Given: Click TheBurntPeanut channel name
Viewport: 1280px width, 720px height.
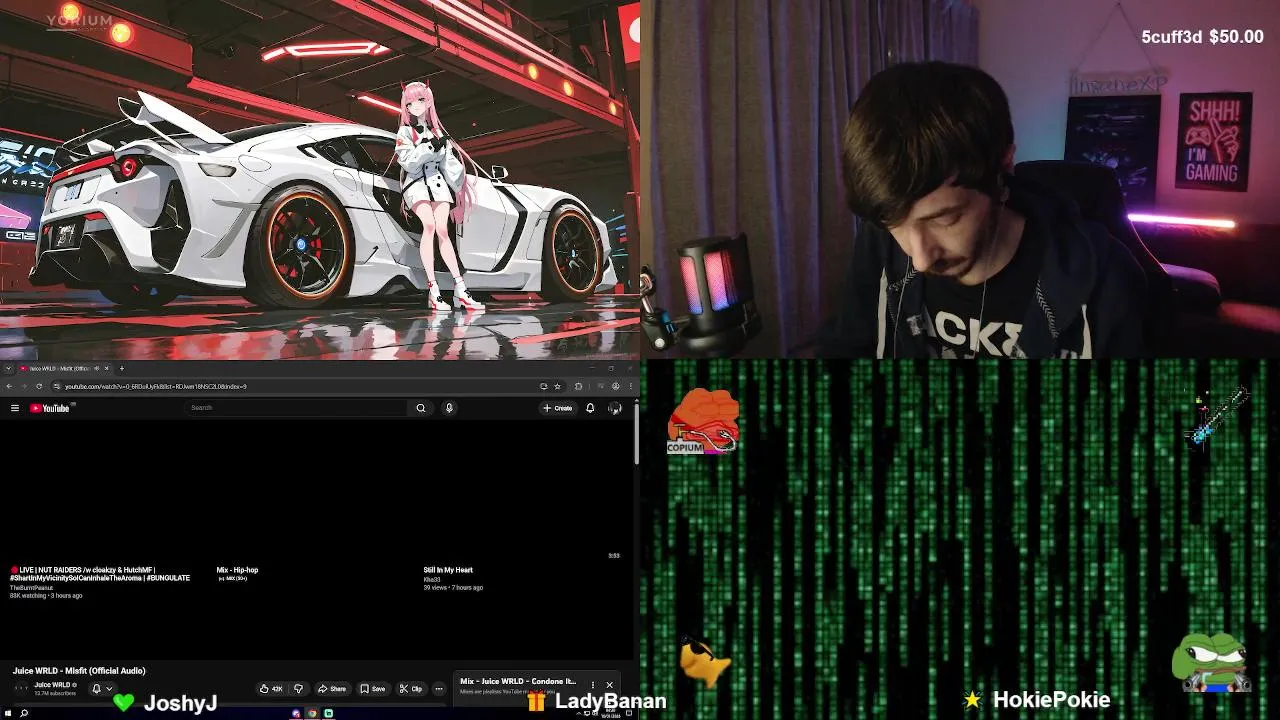Looking at the screenshot, I should (30, 588).
